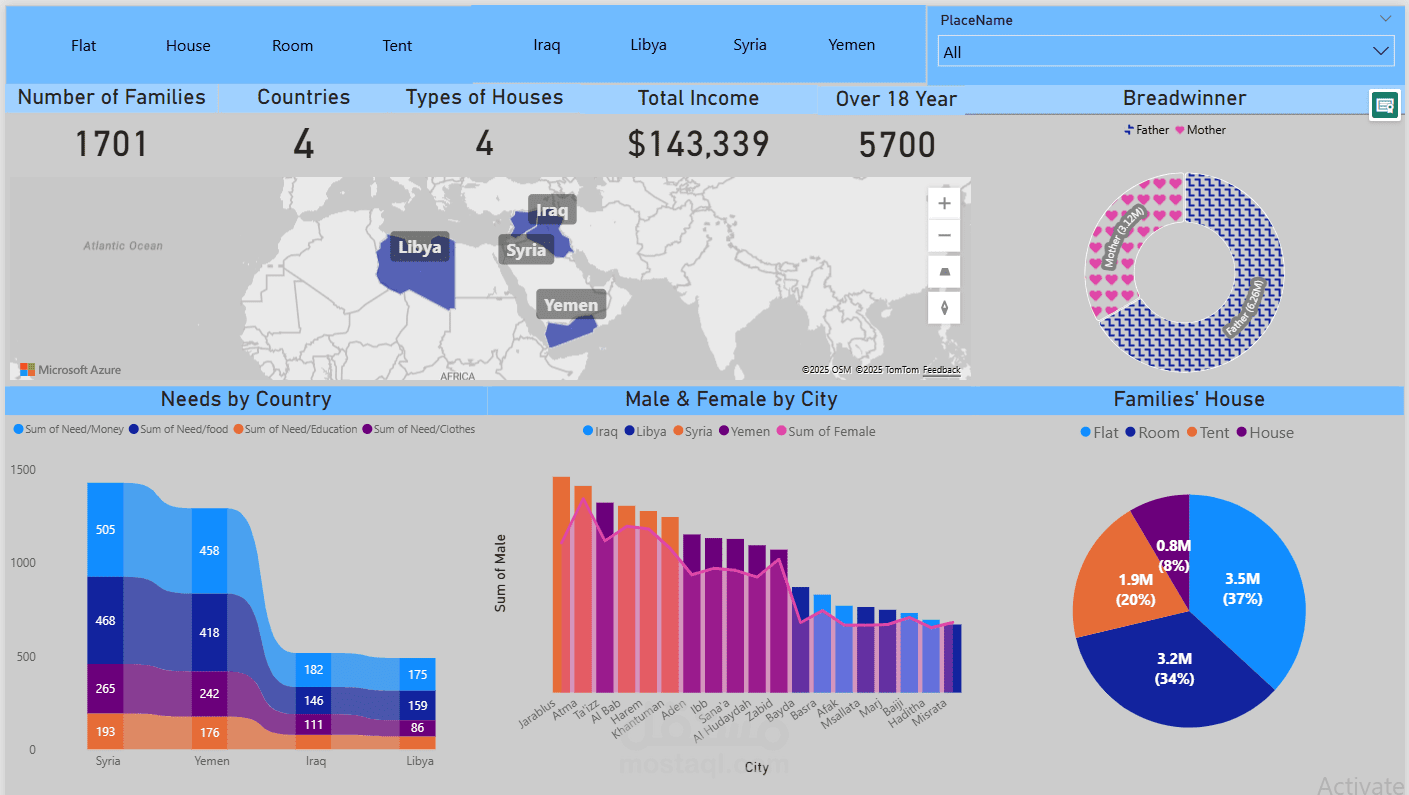Select the Yemen country slicer button
Screen dimensions: 1409x795
pyautogui.click(x=851, y=45)
